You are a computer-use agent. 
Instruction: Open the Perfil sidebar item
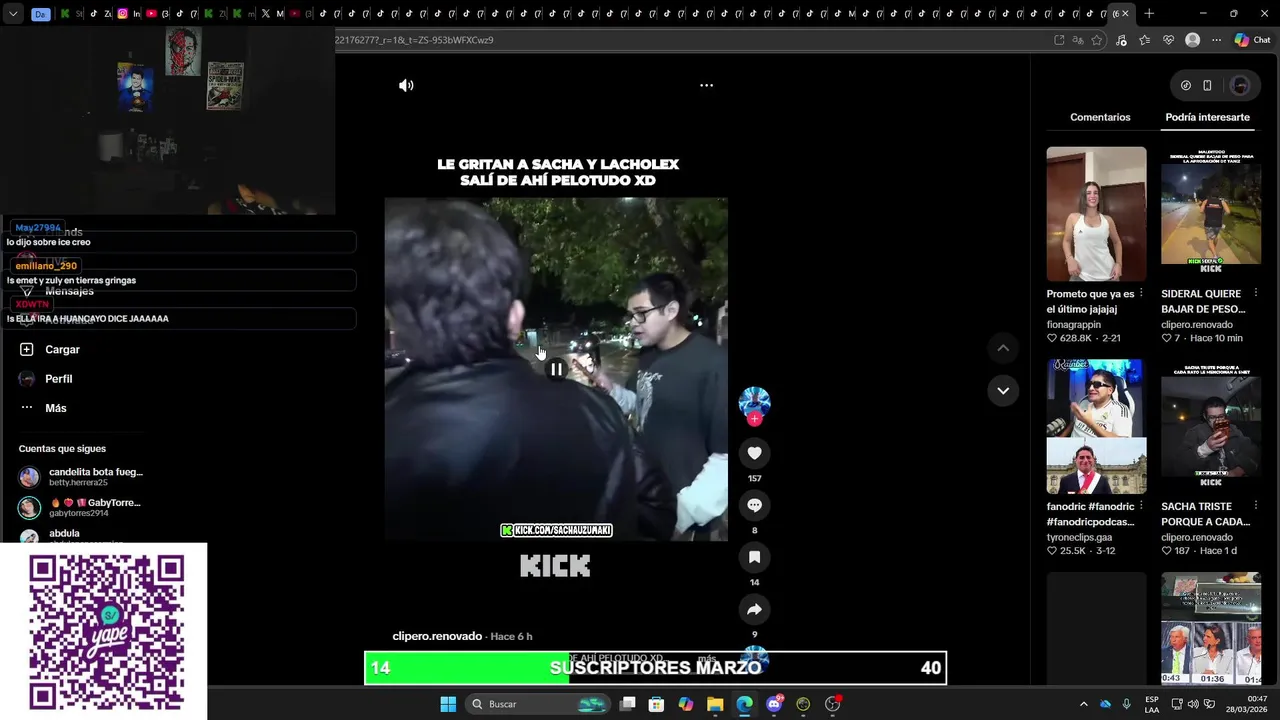(46, 379)
